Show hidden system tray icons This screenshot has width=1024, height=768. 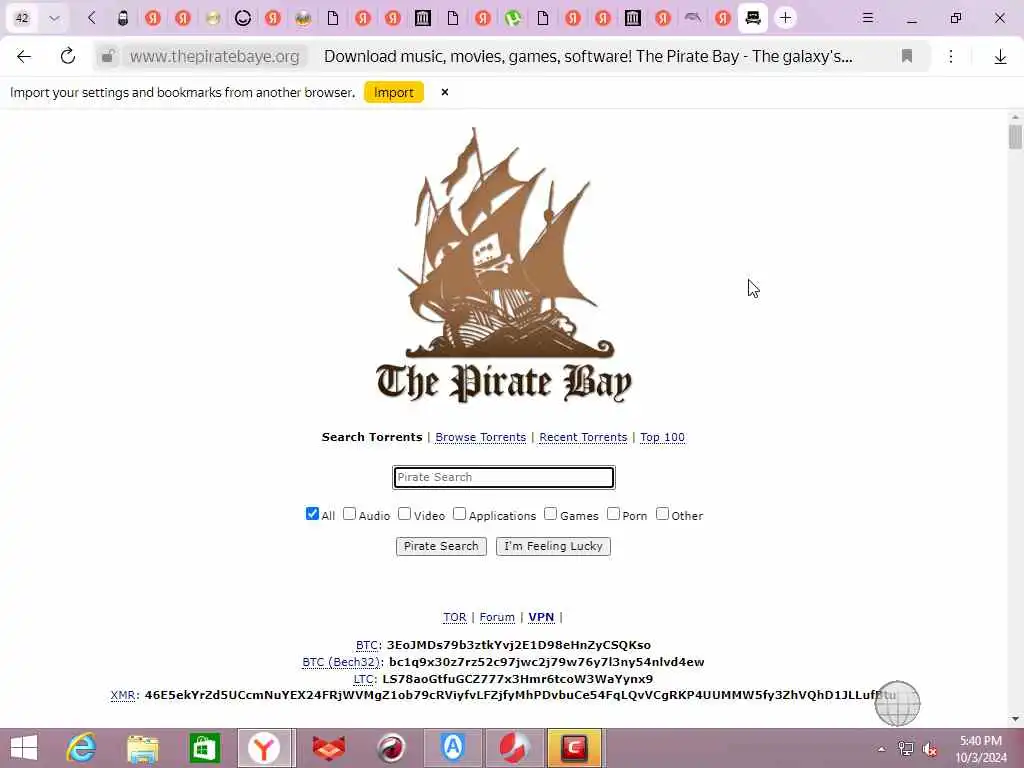(x=881, y=749)
